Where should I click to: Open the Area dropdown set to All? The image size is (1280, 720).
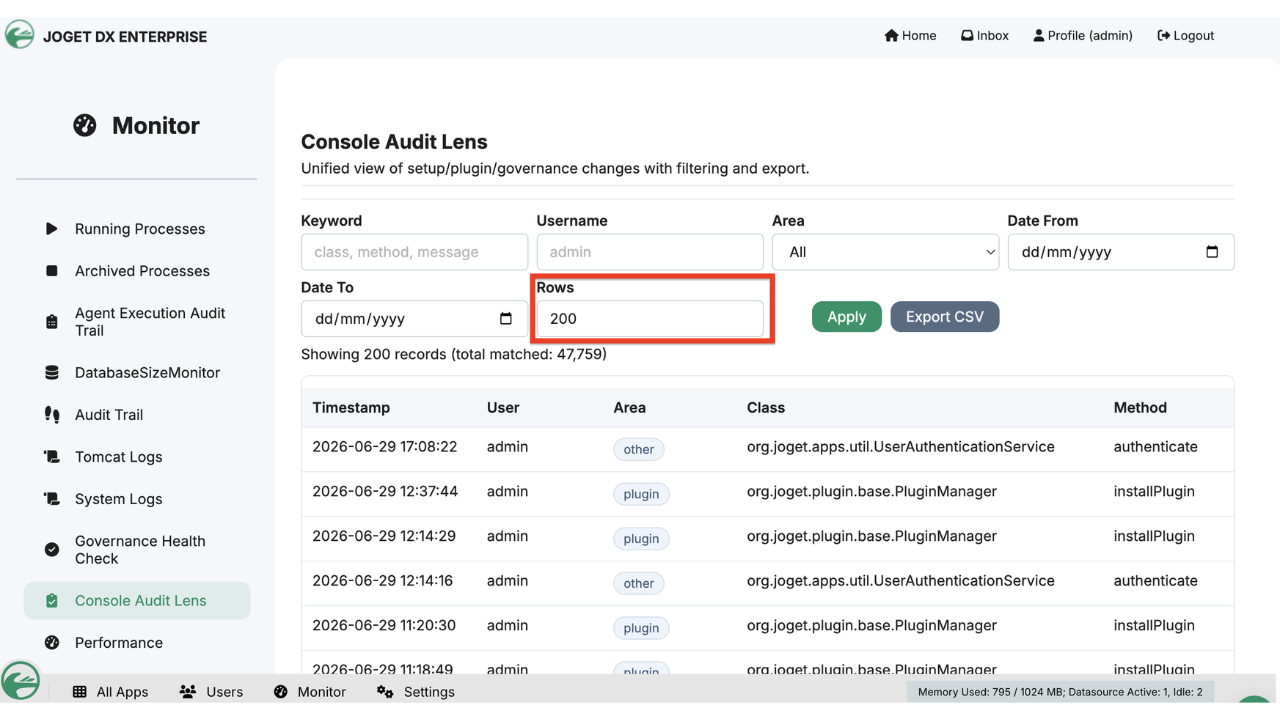(x=885, y=252)
